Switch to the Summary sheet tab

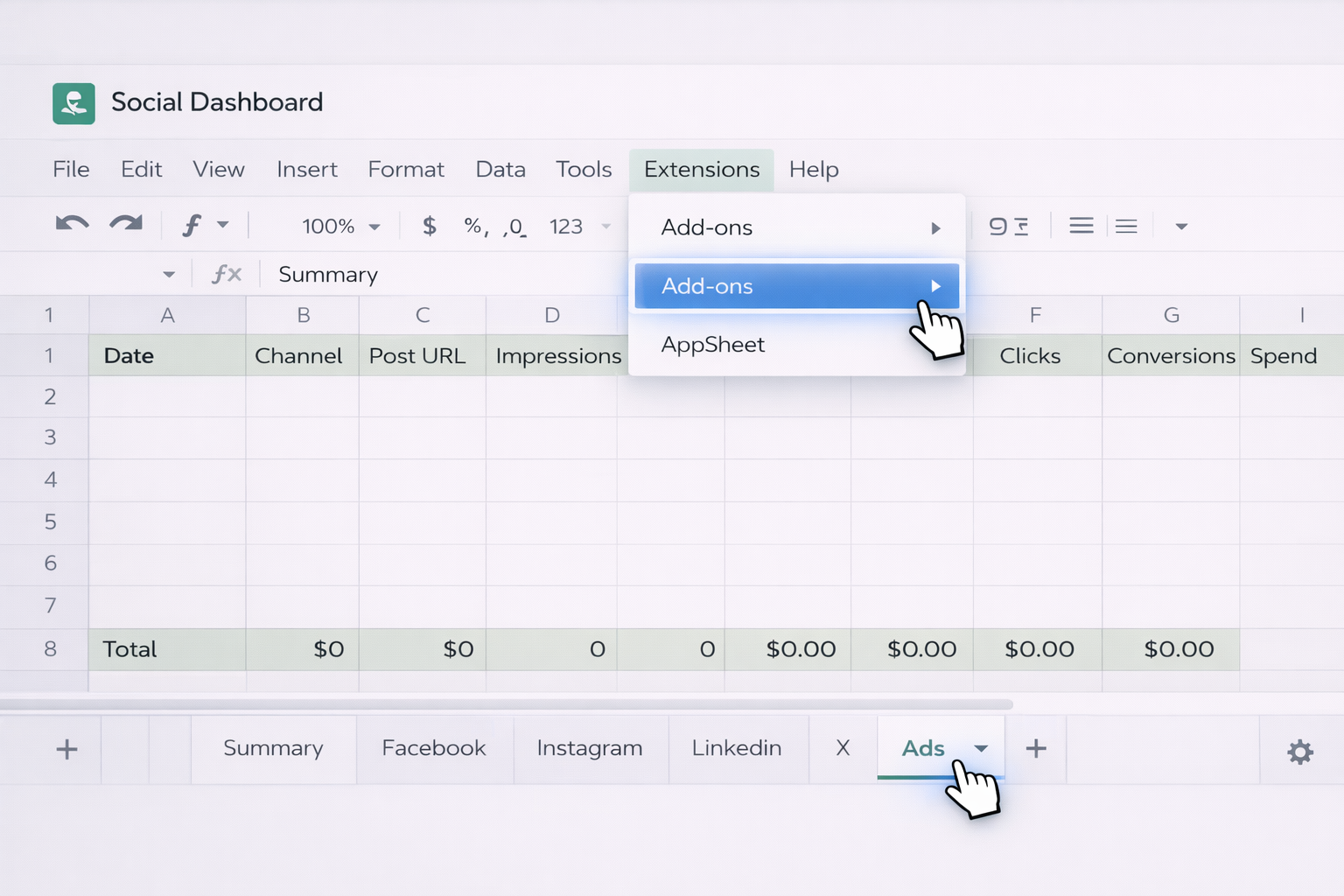point(273,748)
